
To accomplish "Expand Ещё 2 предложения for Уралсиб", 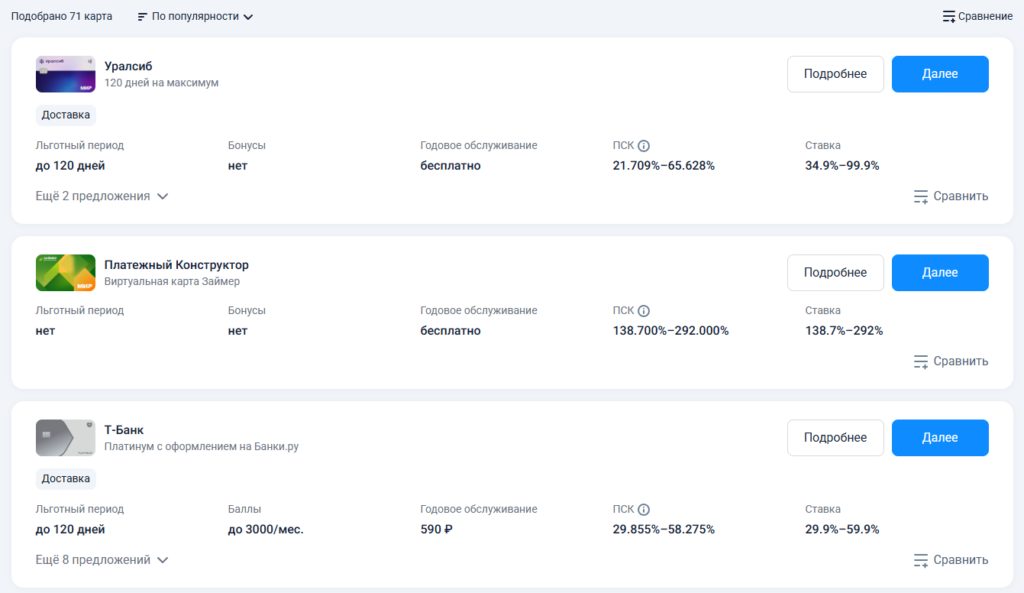I will click(102, 196).
